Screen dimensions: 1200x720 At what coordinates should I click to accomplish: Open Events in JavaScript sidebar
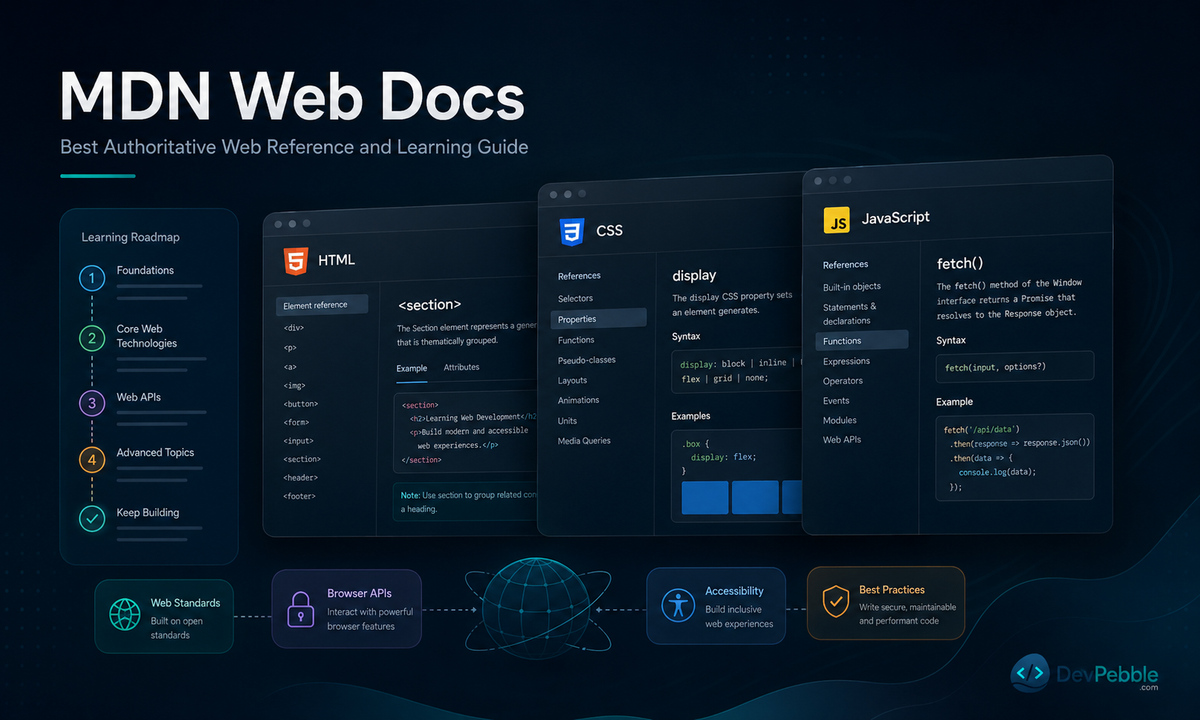[x=836, y=400]
